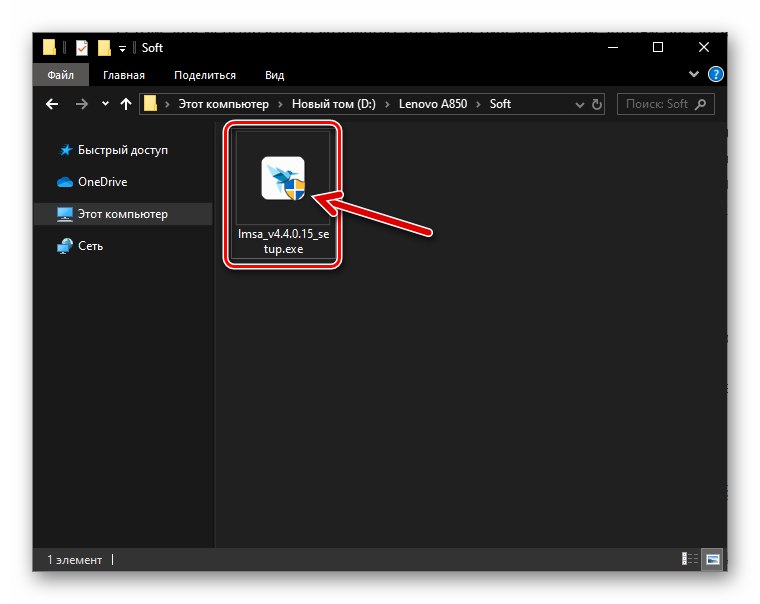Click the Soft breadcrumb segment
The width and height of the screenshot is (760, 604).
[500, 104]
